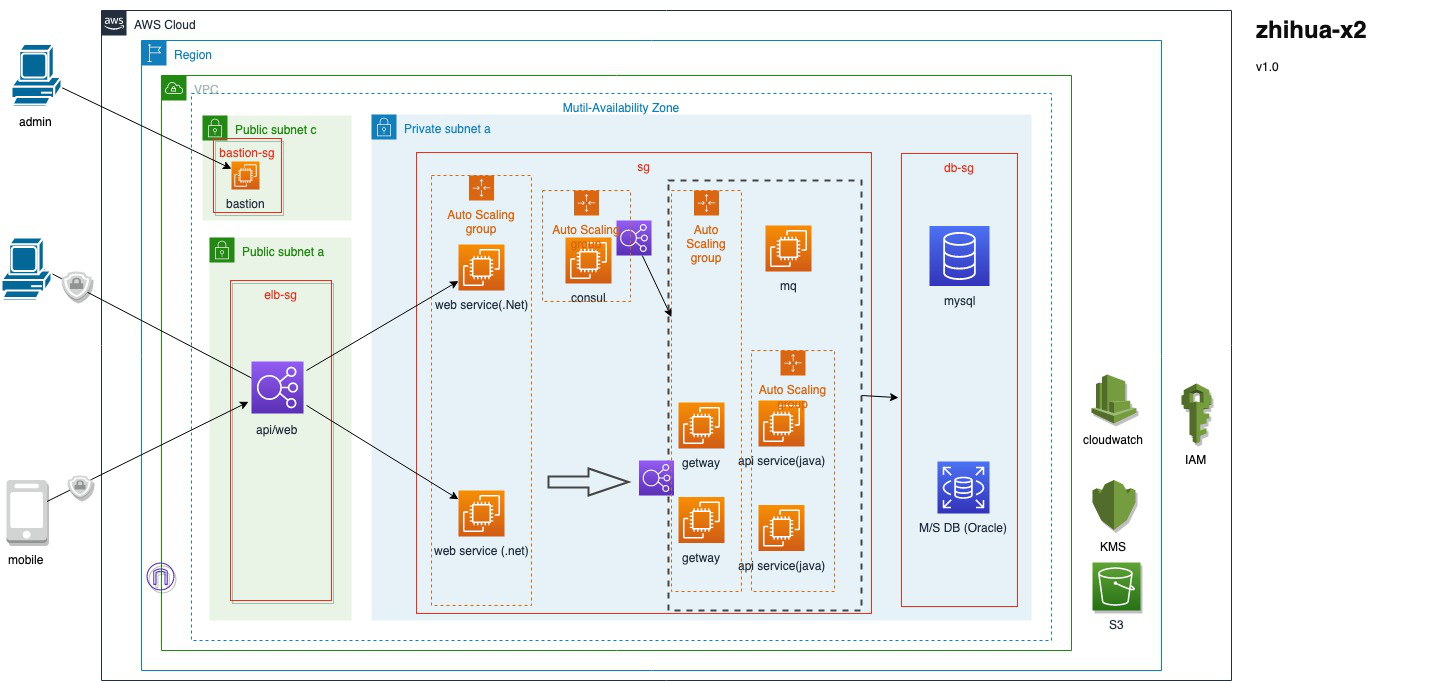Click the Auto Scaling icon above web service(.Net)
This screenshot has width=1444, height=681.
click(x=481, y=187)
